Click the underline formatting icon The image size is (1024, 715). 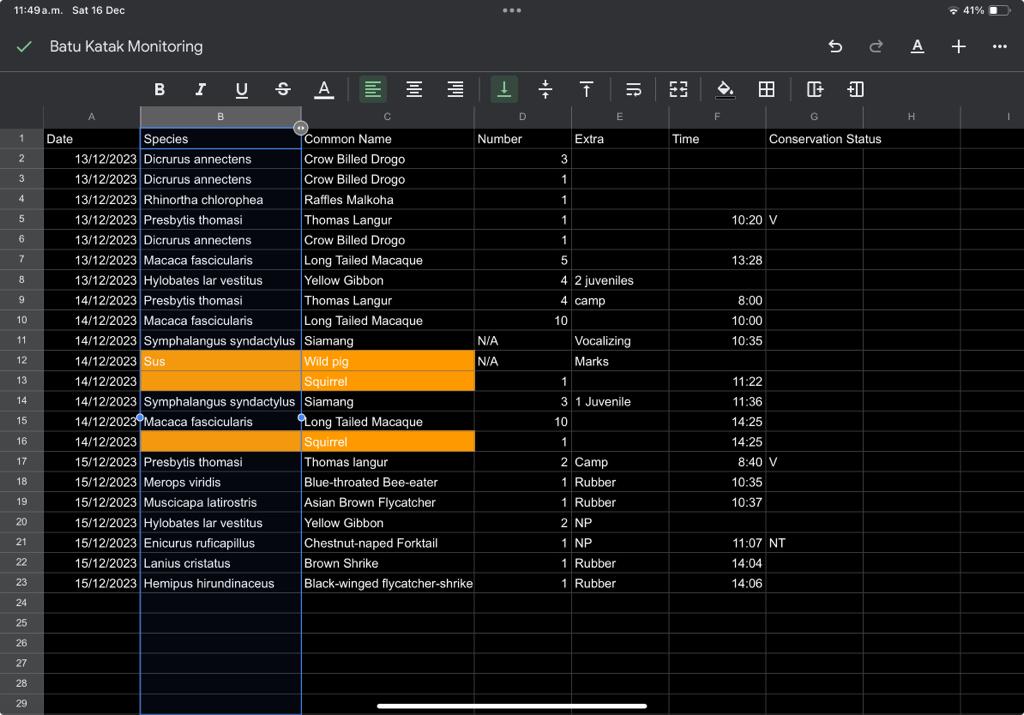[241, 89]
